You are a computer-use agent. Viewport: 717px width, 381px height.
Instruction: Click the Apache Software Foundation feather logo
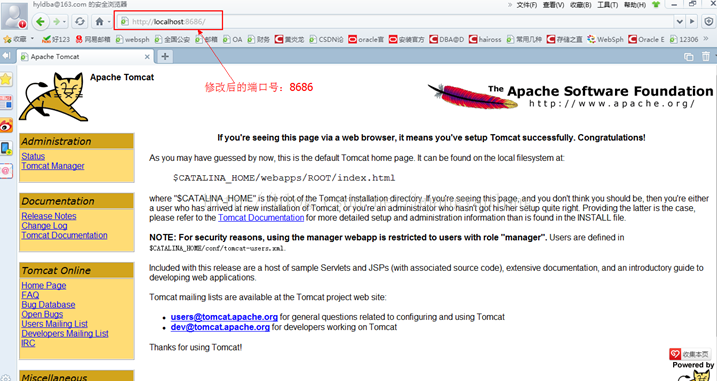[570, 96]
